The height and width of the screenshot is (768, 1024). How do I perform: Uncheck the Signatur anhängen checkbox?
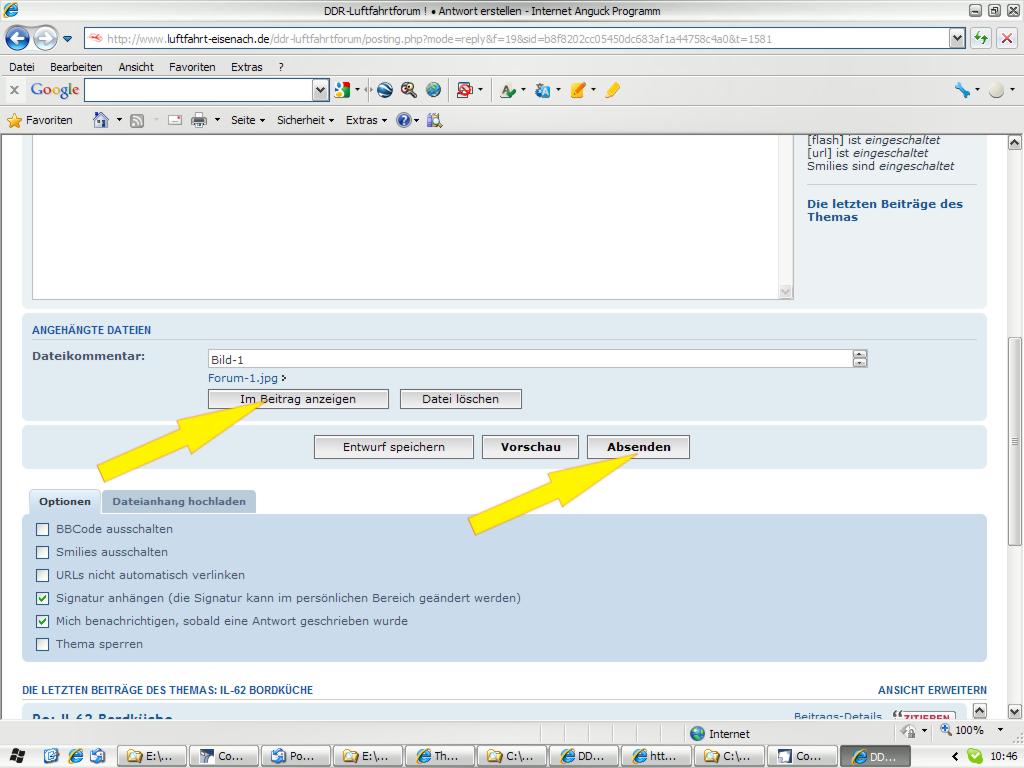(42, 598)
